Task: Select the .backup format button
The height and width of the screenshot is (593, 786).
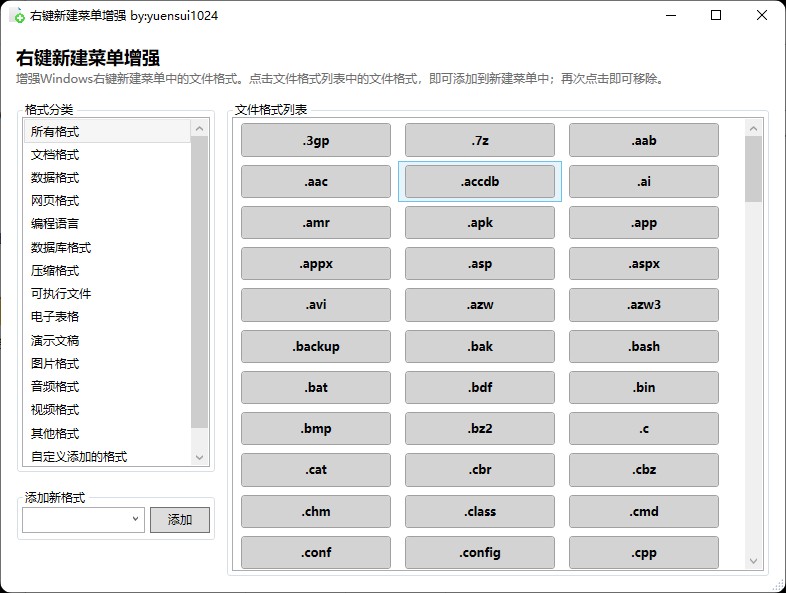Action: (316, 346)
